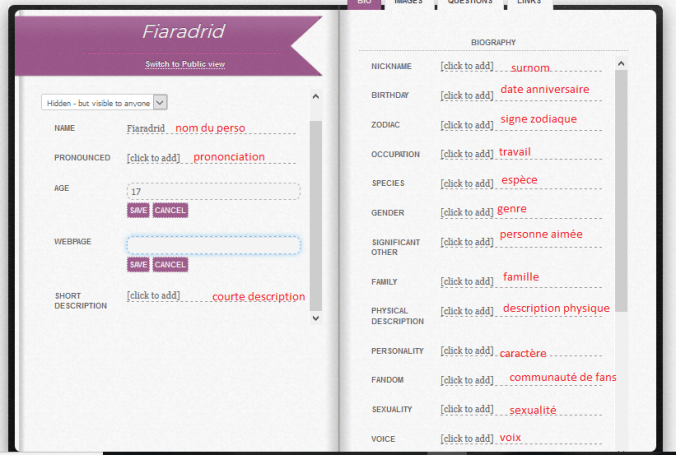Screen dimensions: 676x455
Task: Cancel editing the Webpage field
Action: point(170,264)
